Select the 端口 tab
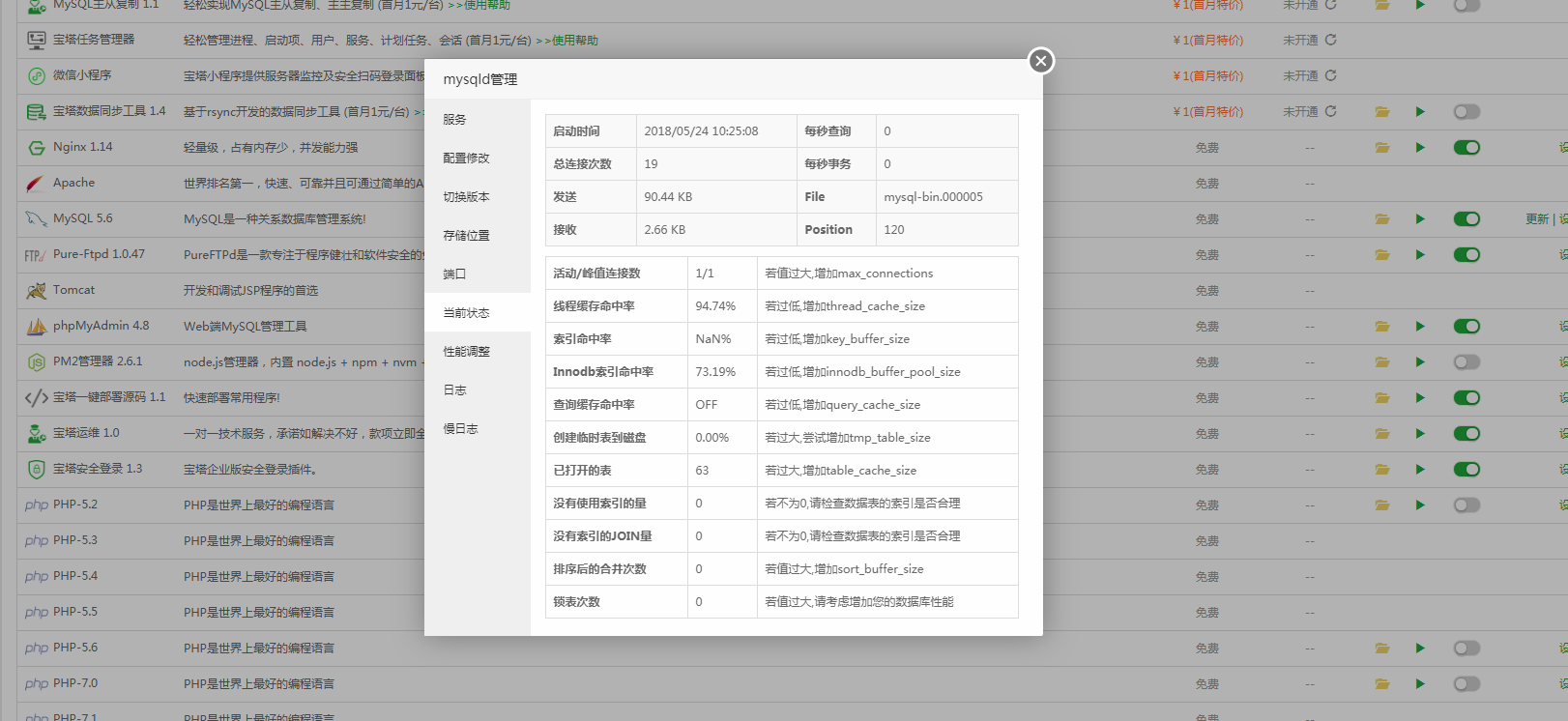This screenshot has width=1568, height=721. point(478,274)
